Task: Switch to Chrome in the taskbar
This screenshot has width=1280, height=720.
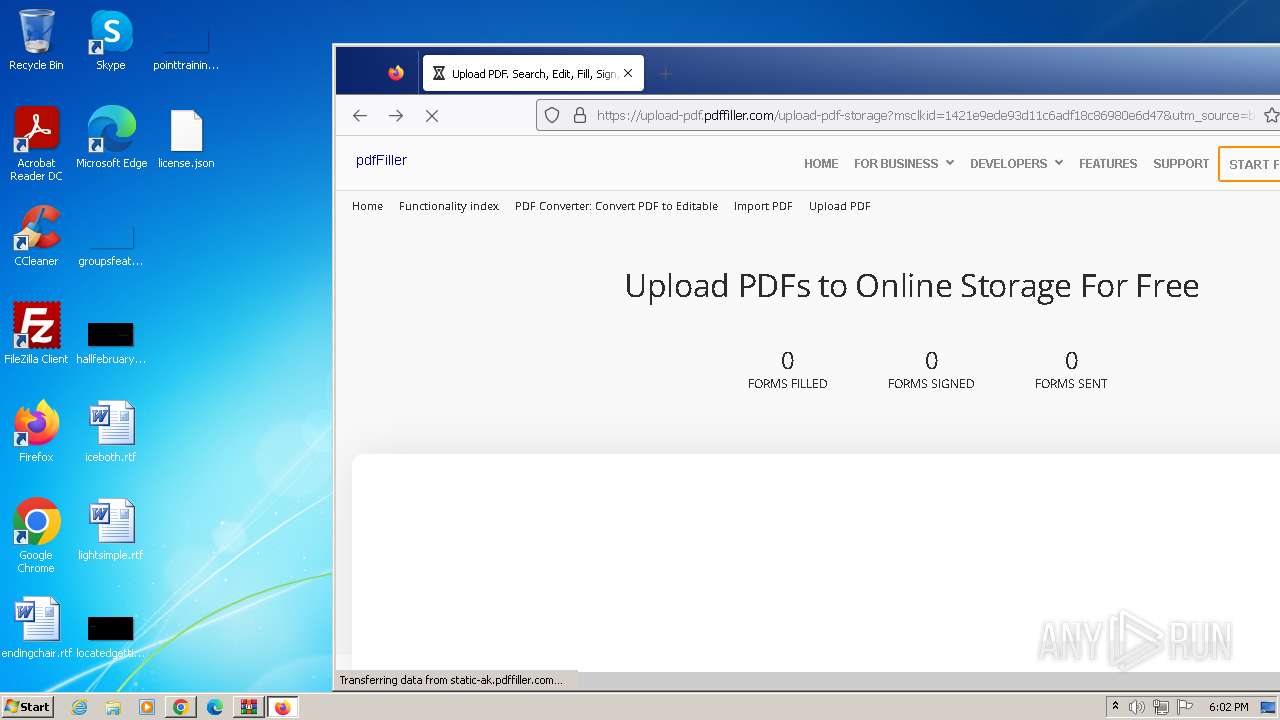Action: click(181, 707)
